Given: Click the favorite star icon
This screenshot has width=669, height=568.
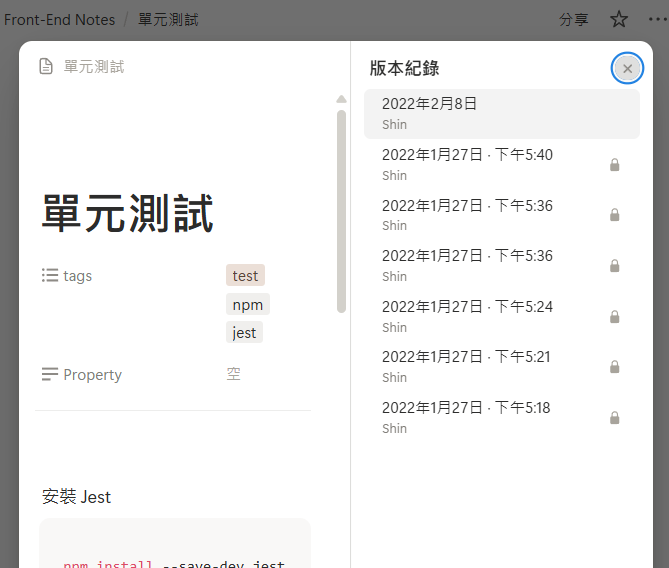Looking at the screenshot, I should (x=618, y=20).
